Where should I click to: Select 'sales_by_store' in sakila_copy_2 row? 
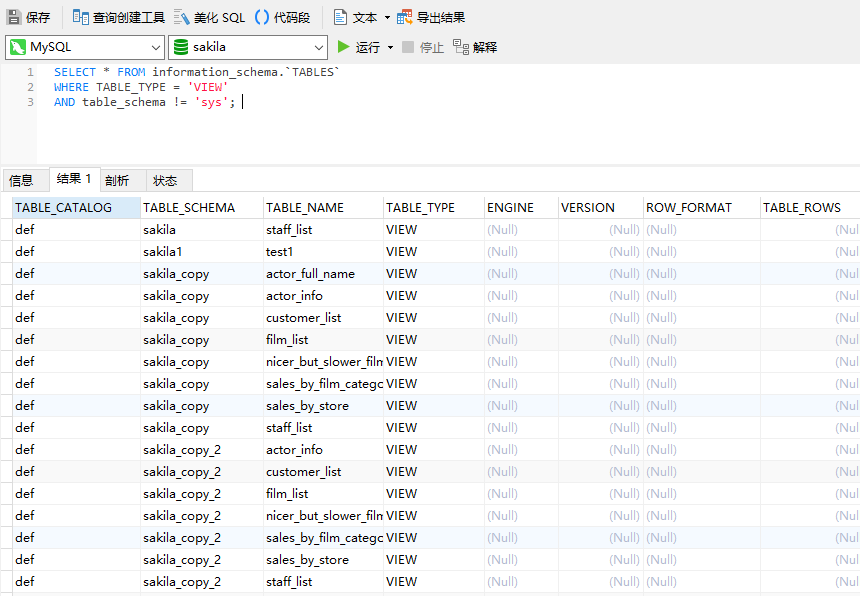click(x=324, y=560)
